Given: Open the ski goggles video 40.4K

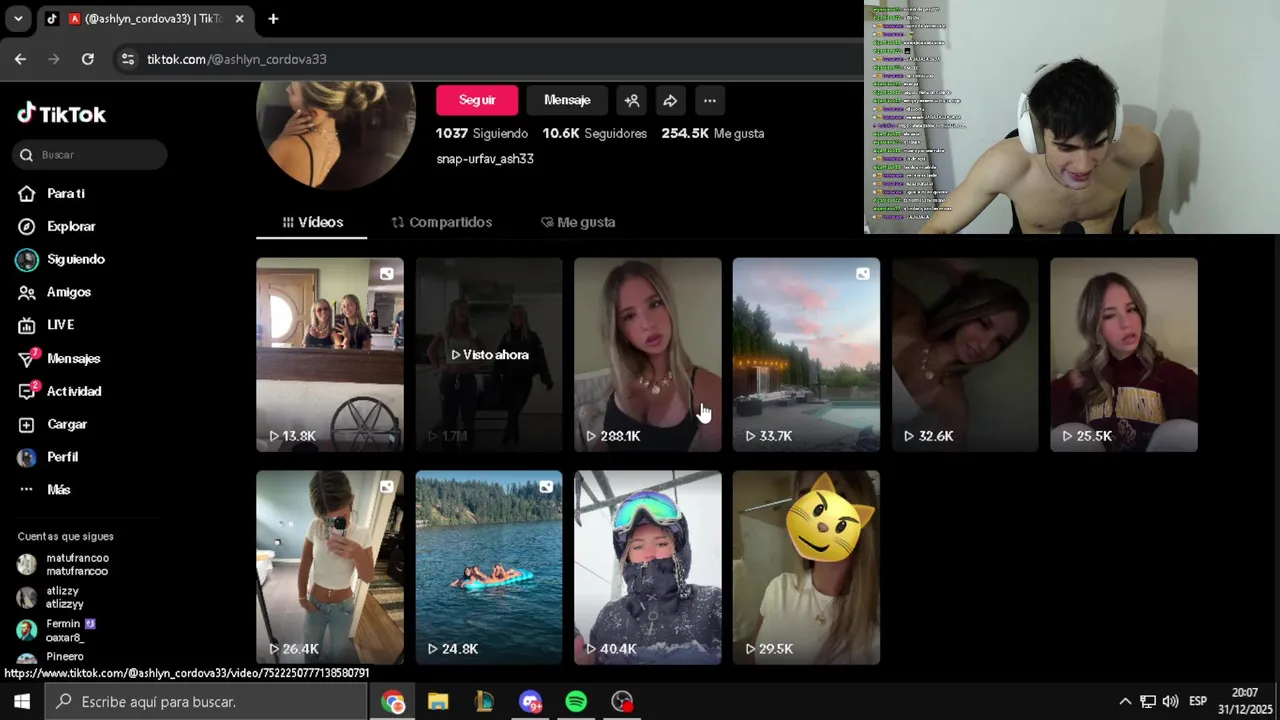Looking at the screenshot, I should pos(648,568).
